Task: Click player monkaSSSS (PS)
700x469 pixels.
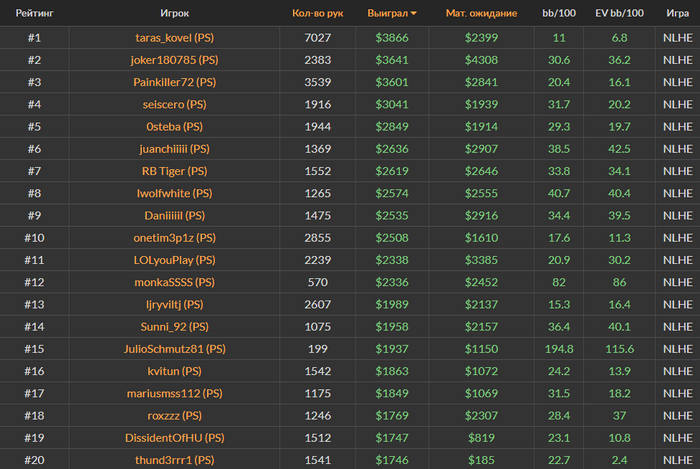Action: tap(174, 282)
